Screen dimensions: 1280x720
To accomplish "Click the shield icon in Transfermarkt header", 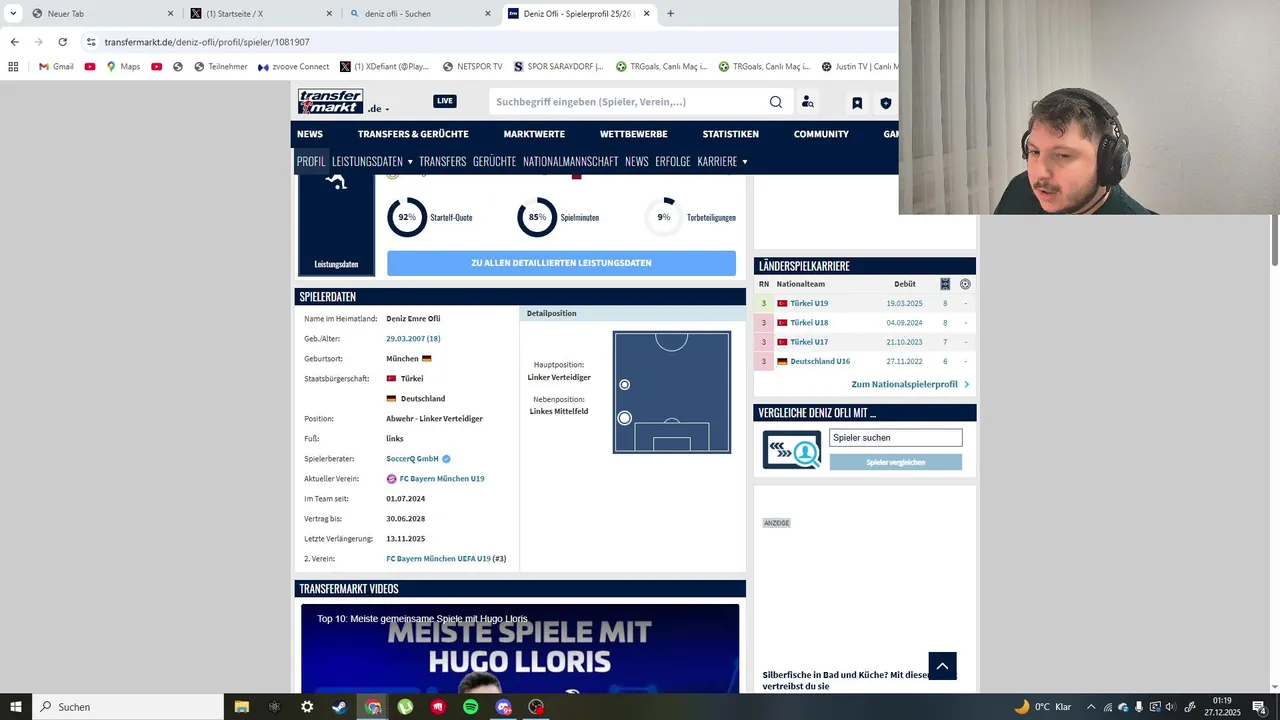I will tap(885, 103).
